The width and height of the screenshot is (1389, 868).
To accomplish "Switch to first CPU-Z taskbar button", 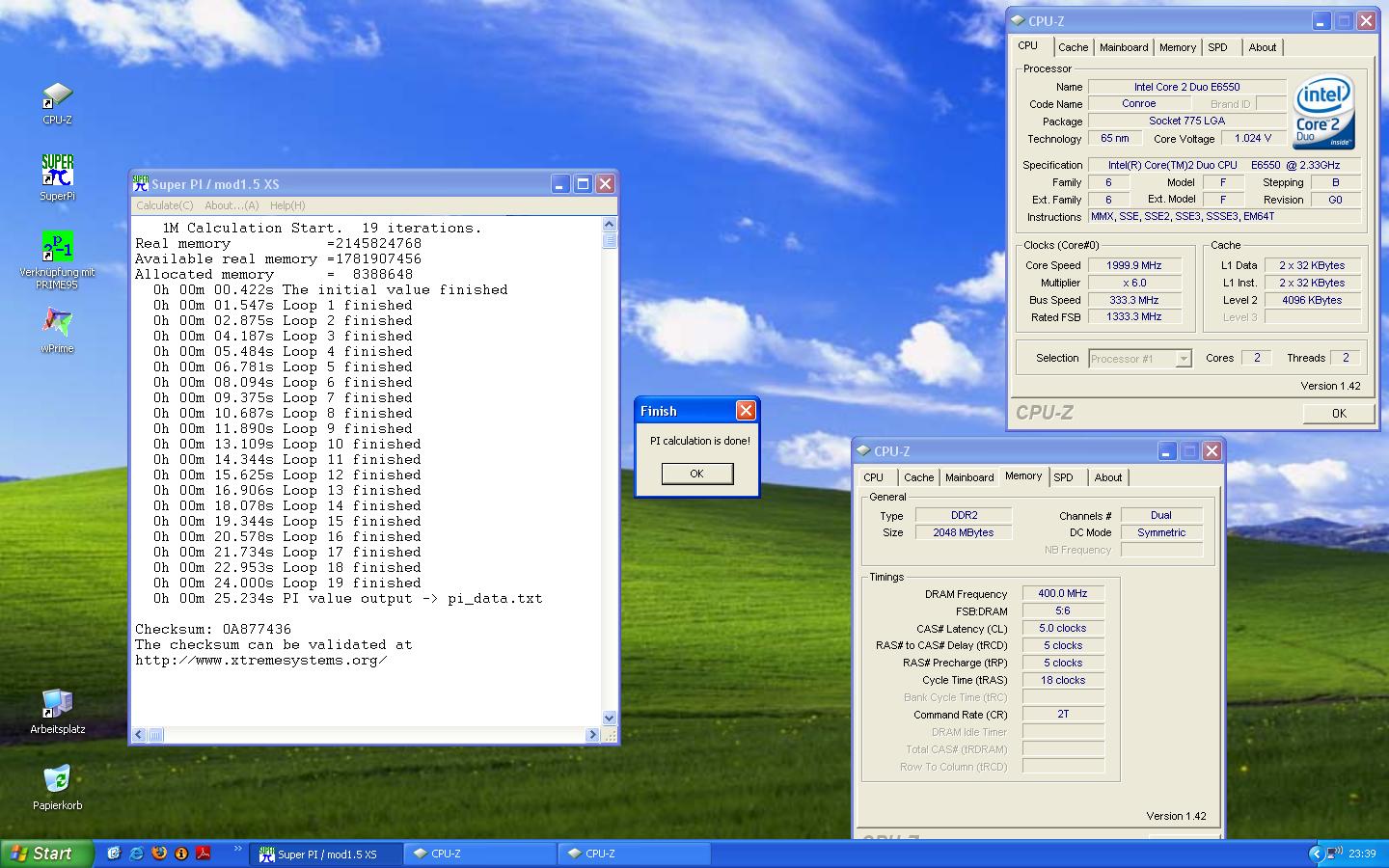I will pyautogui.click(x=479, y=854).
